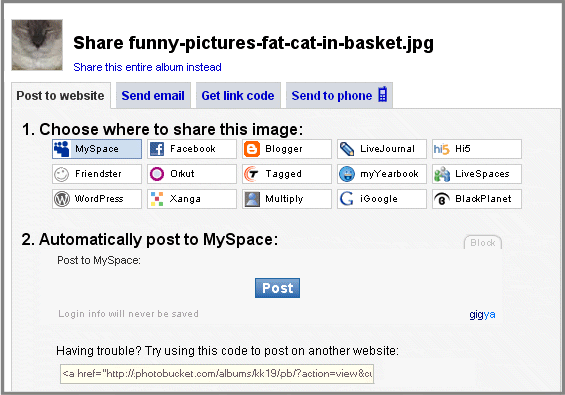Choose the WordPress W icon
The height and width of the screenshot is (395, 565).
tap(62, 199)
